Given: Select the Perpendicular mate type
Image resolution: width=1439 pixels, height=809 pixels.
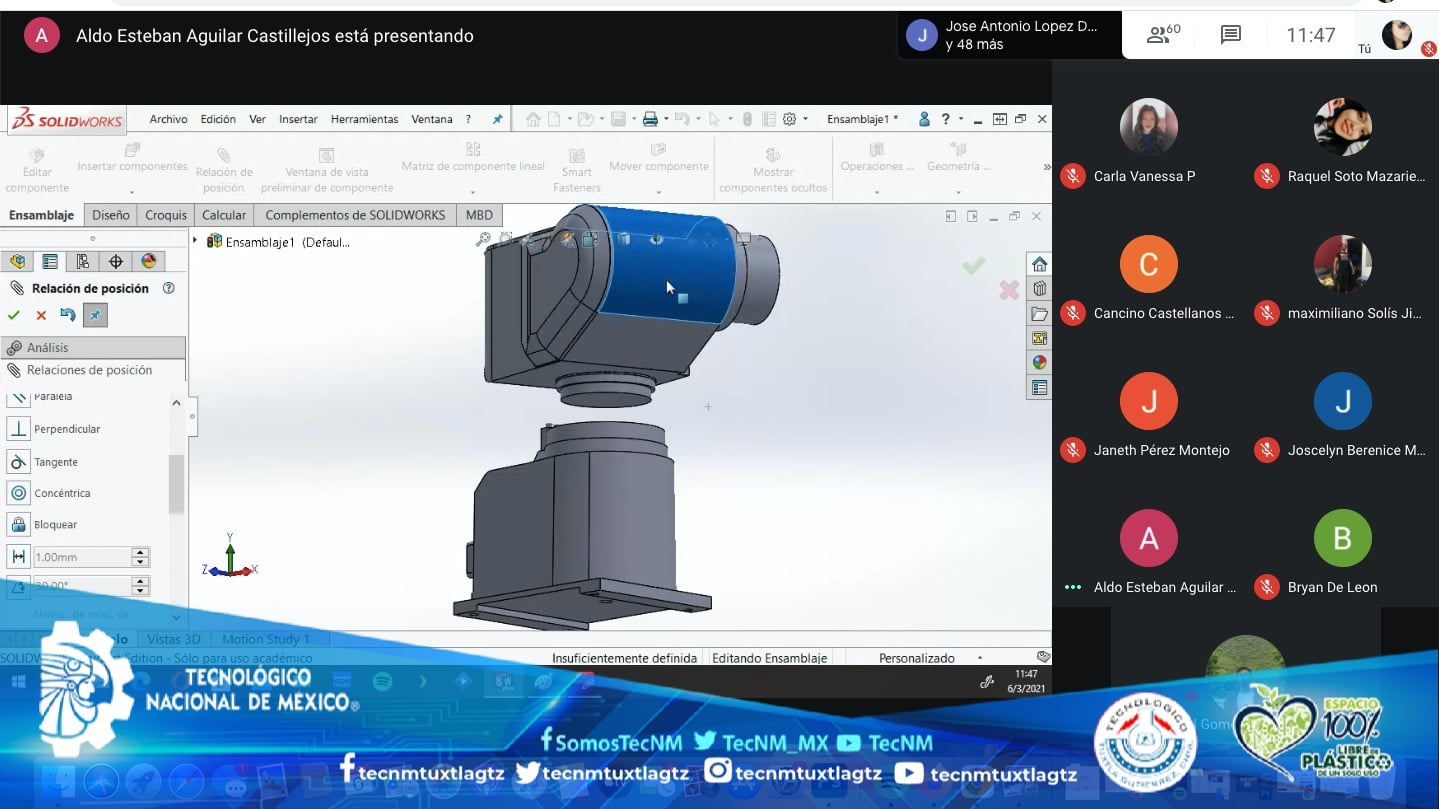Looking at the screenshot, I should tap(54, 429).
